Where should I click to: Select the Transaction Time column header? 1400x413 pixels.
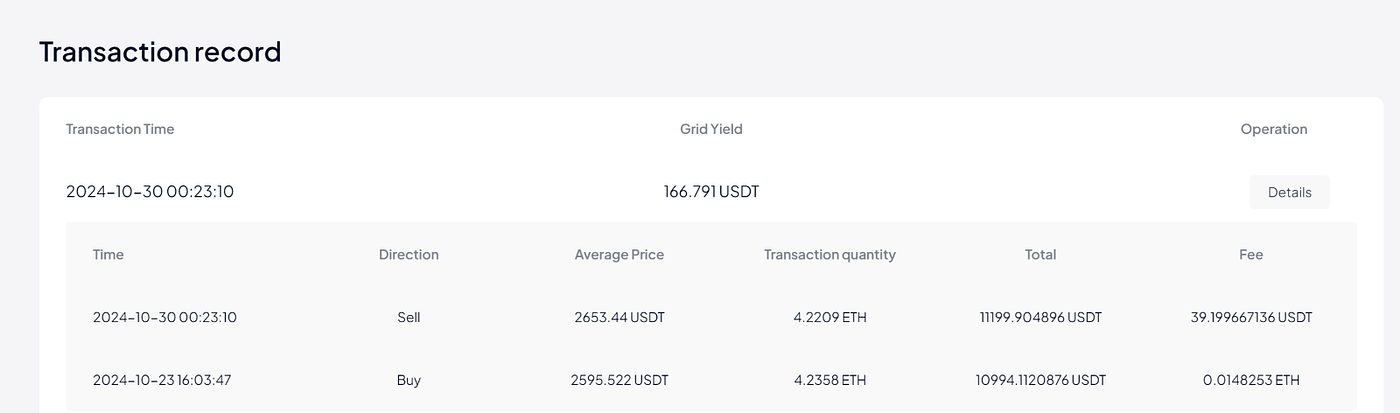120,129
